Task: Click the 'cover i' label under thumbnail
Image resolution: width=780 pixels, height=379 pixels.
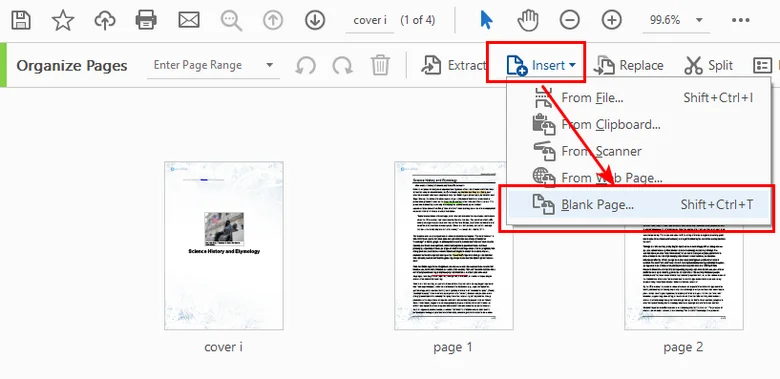Action: tap(223, 347)
